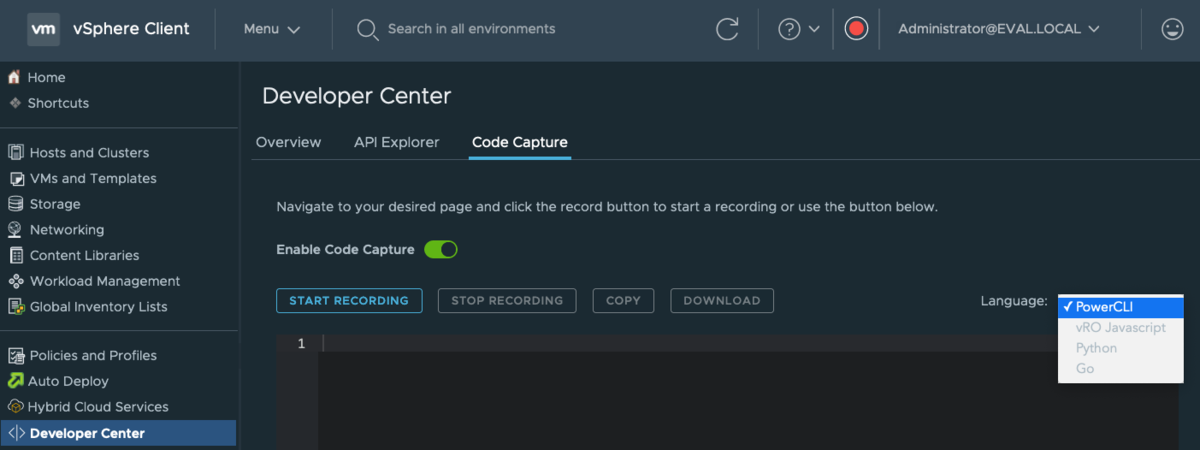Click the Global Inventory Lists icon
The width and height of the screenshot is (1200, 450).
pyautogui.click(x=15, y=307)
